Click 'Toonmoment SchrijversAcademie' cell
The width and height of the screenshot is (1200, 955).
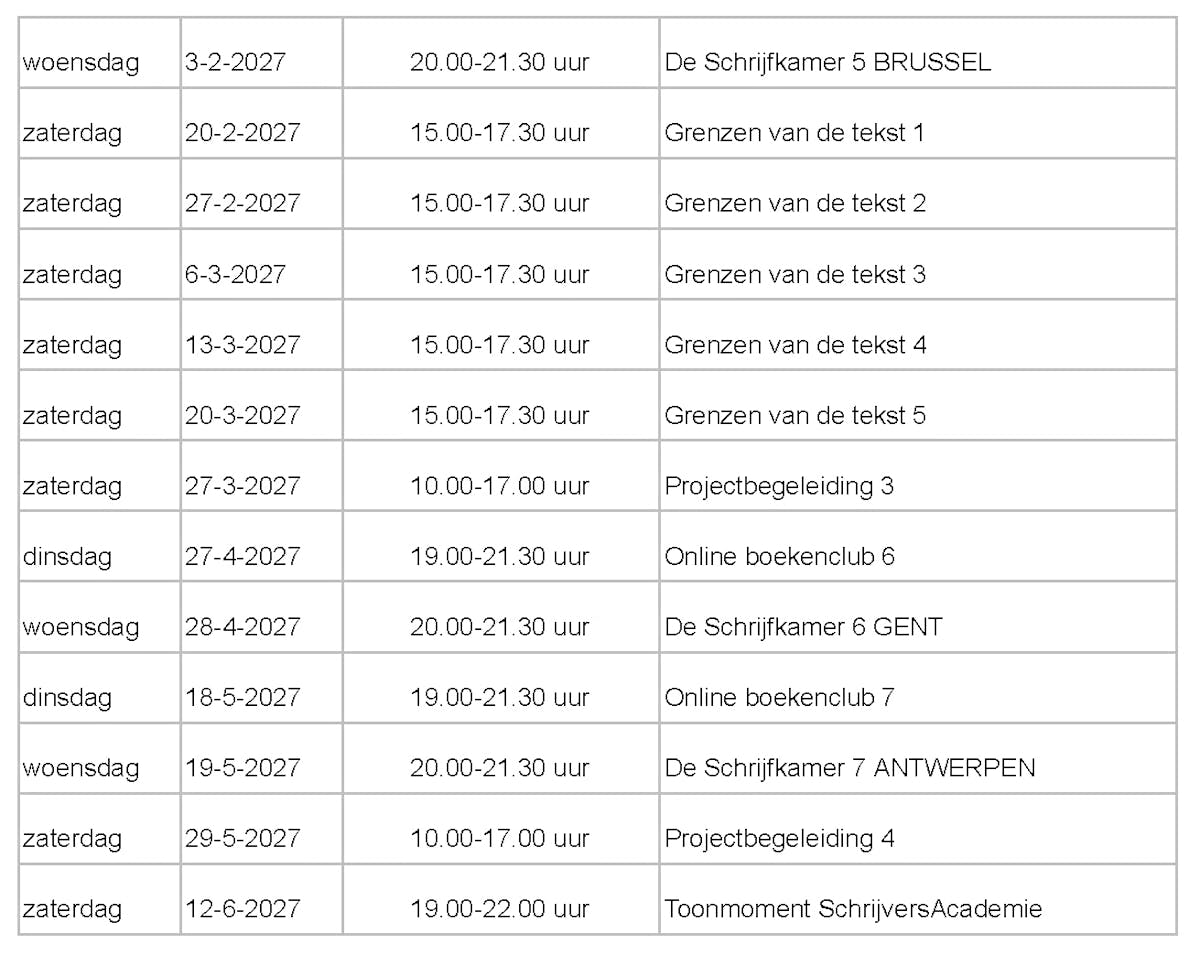853,909
